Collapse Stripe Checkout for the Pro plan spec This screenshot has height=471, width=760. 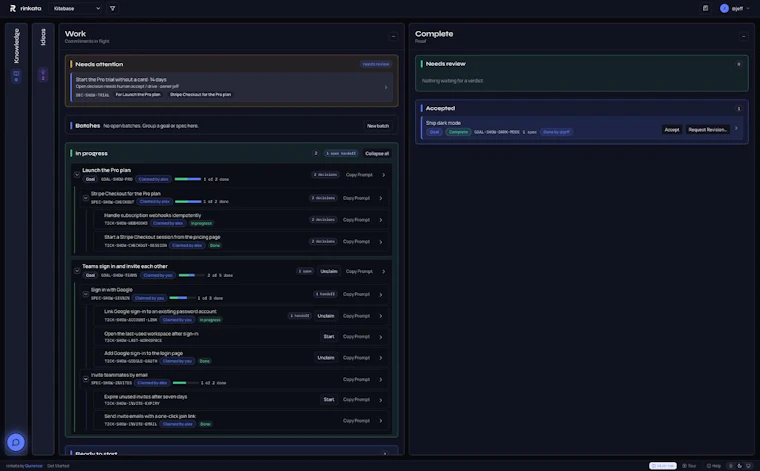[86, 198]
